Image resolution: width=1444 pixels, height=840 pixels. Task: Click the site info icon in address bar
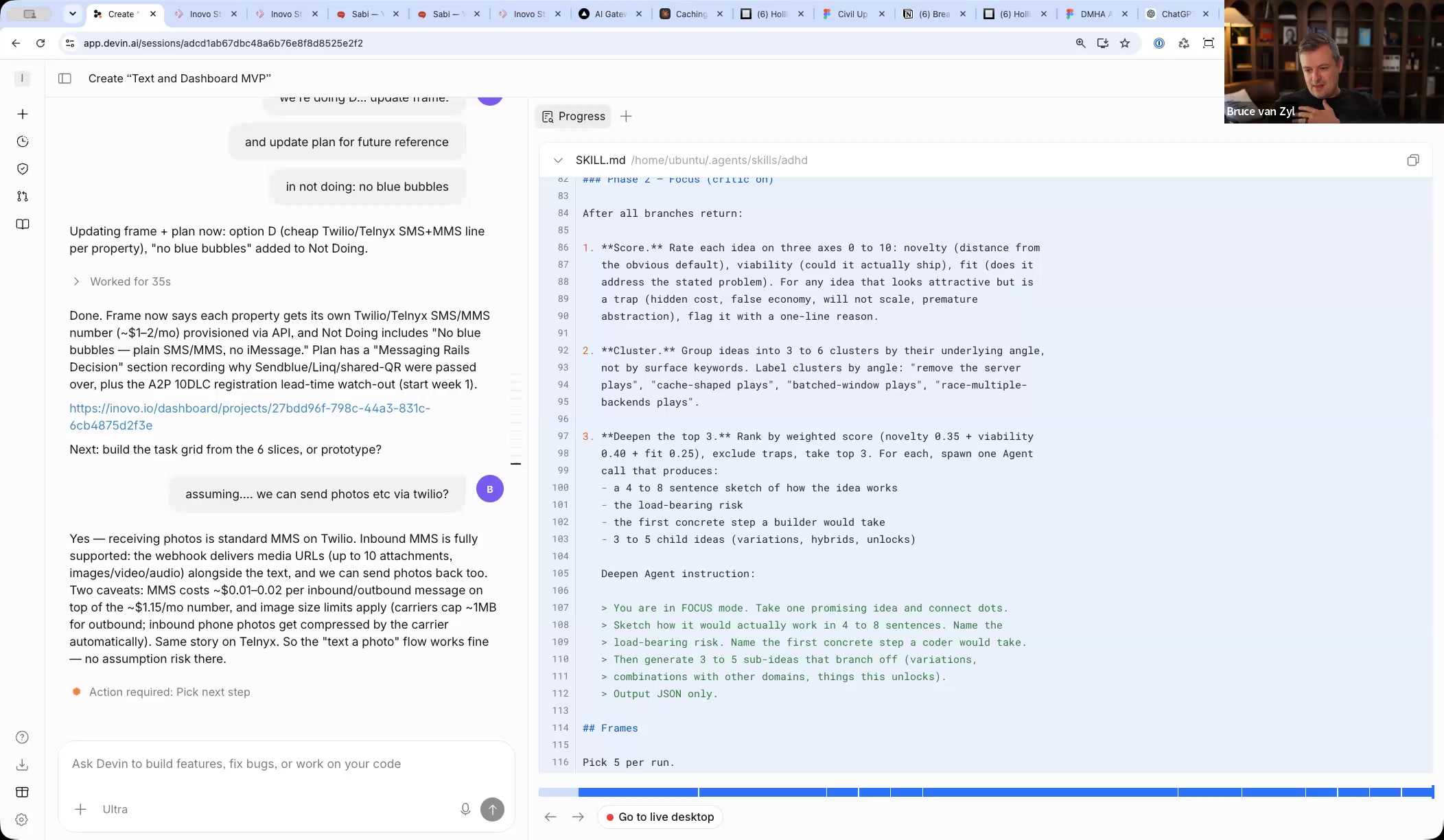(69, 43)
